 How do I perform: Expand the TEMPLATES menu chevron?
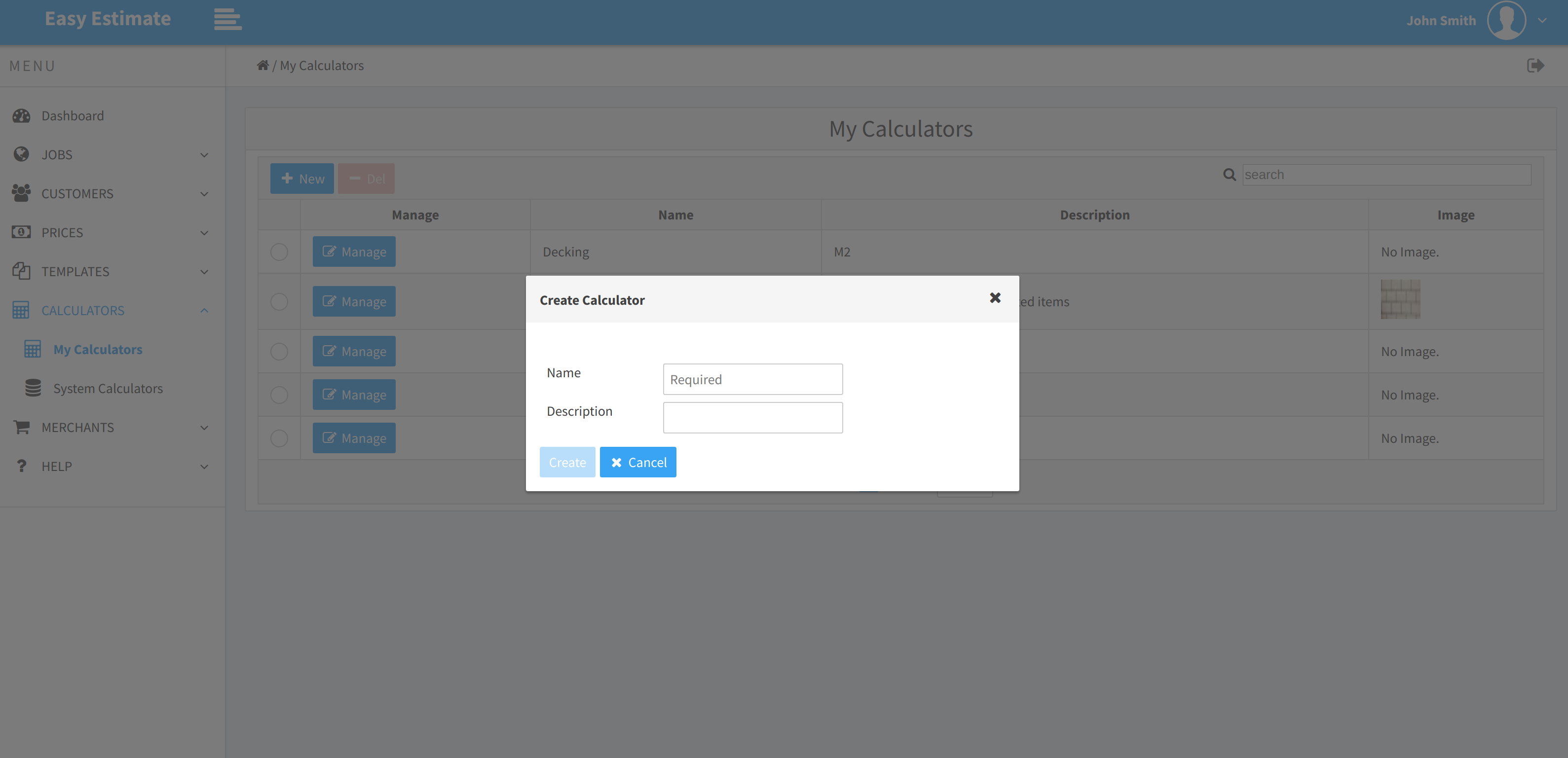[205, 272]
